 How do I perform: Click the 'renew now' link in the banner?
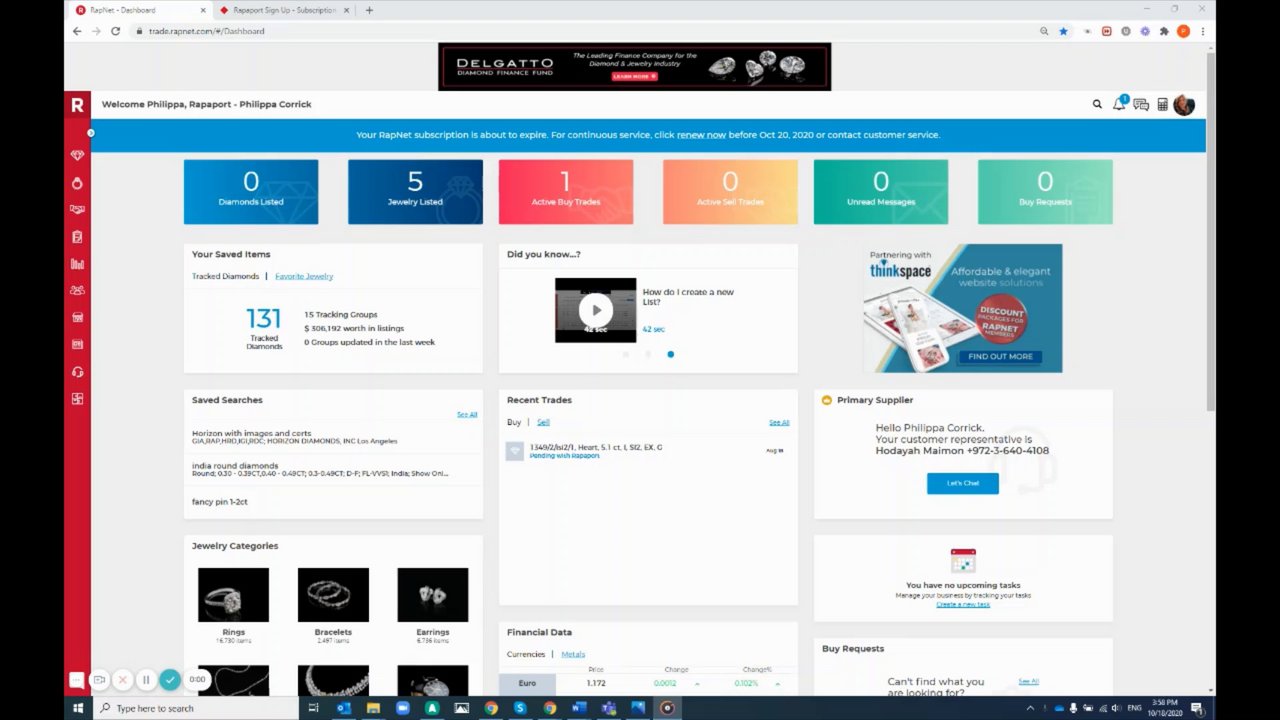[701, 135]
